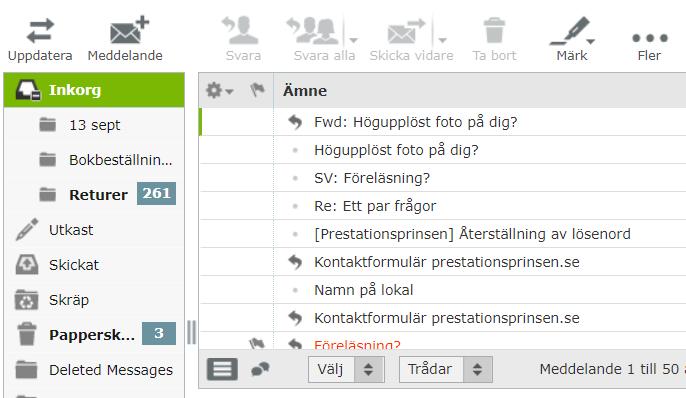This screenshot has height=398, width=686.
Task: Expand the Svara alla dropdown arrow
Action: (x=354, y=40)
